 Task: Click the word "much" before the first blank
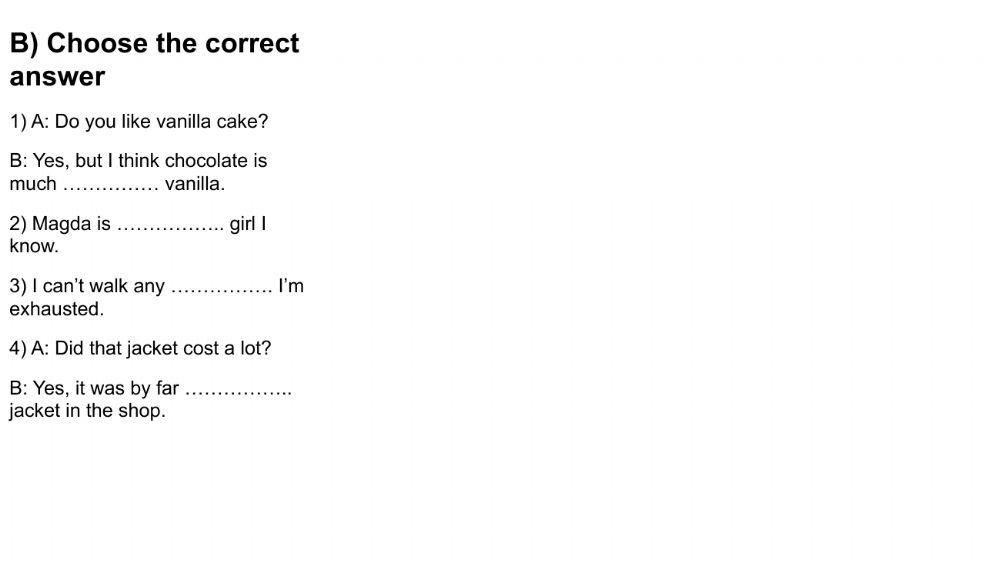tap(33, 184)
